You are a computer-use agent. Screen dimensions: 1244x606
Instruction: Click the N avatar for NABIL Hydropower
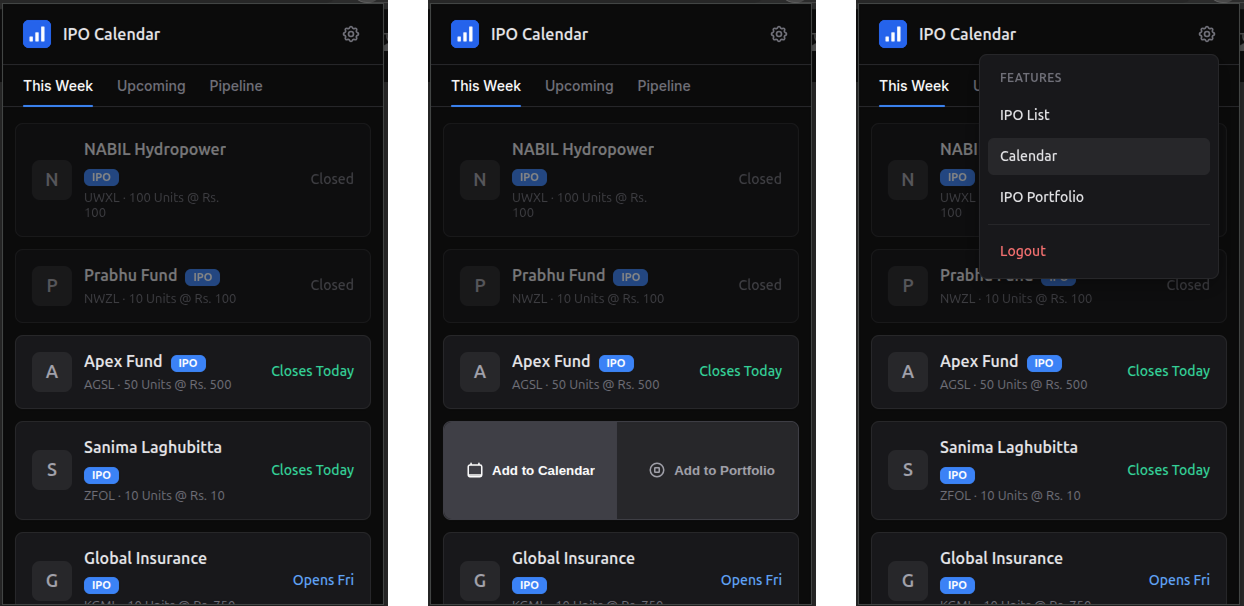tap(52, 180)
